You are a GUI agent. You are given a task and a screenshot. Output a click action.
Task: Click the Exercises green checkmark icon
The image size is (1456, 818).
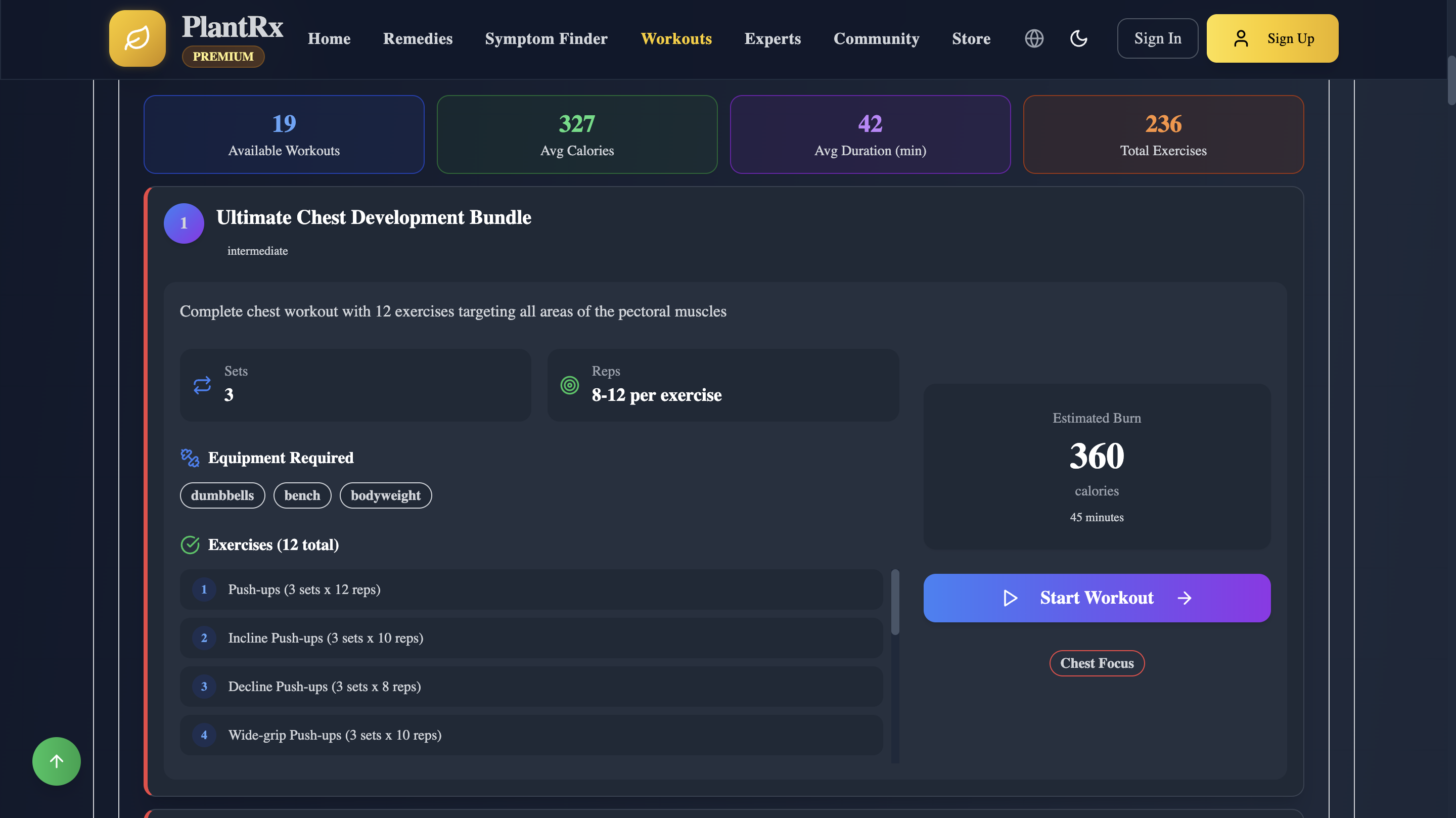pyautogui.click(x=190, y=544)
